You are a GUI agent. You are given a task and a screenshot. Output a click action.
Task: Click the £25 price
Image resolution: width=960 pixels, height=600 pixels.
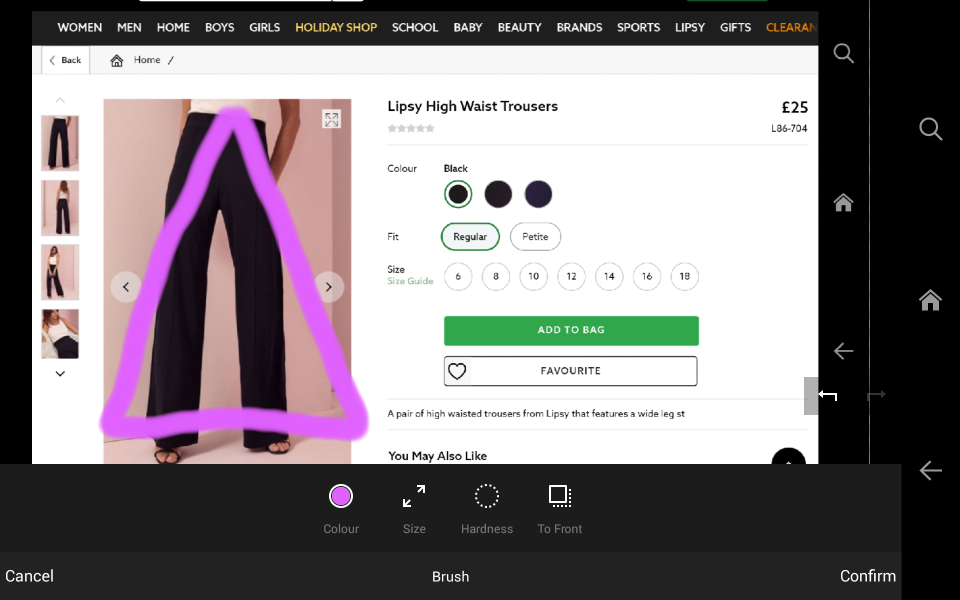[795, 107]
